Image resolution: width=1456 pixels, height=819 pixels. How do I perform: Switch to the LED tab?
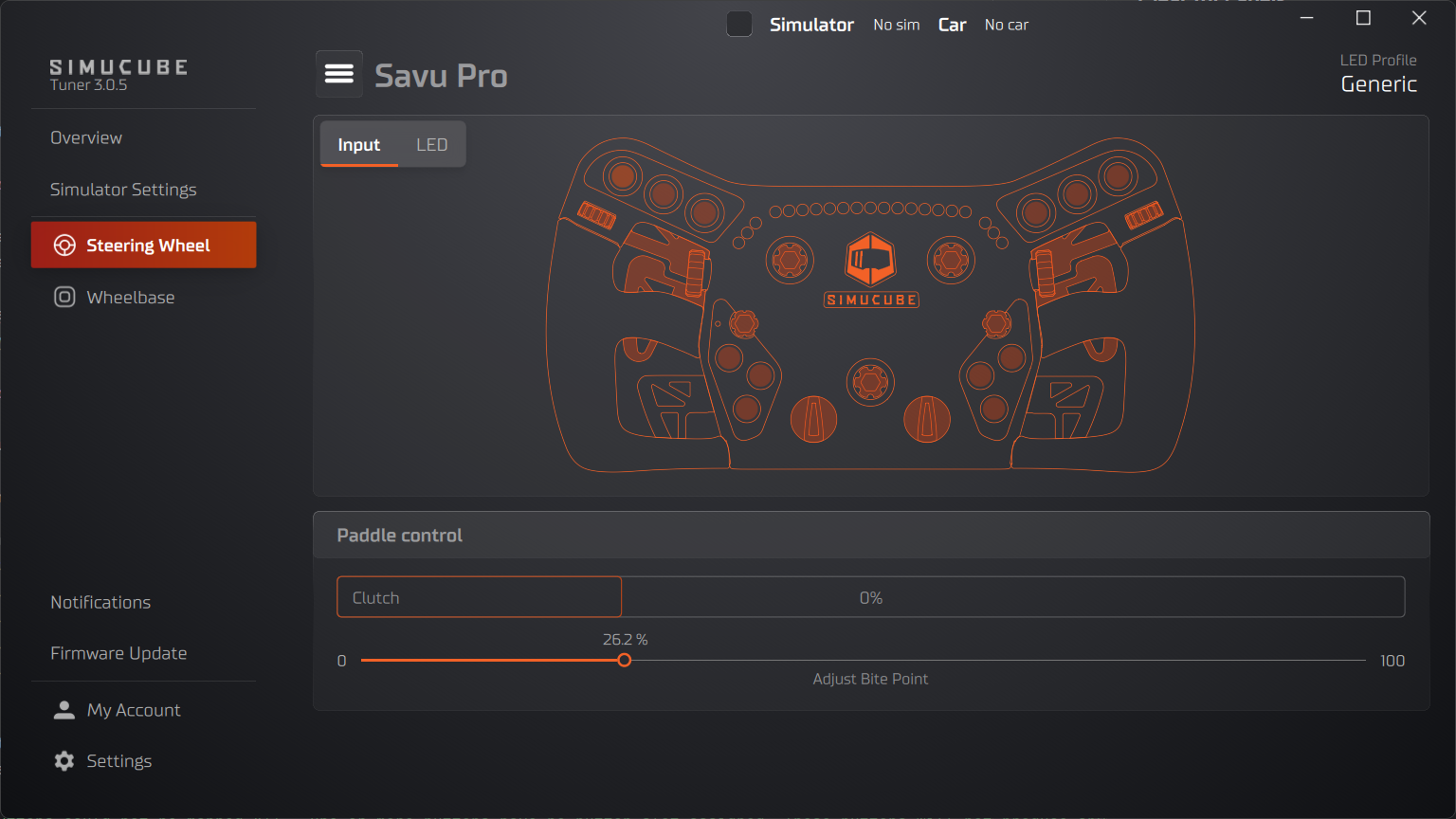(431, 144)
